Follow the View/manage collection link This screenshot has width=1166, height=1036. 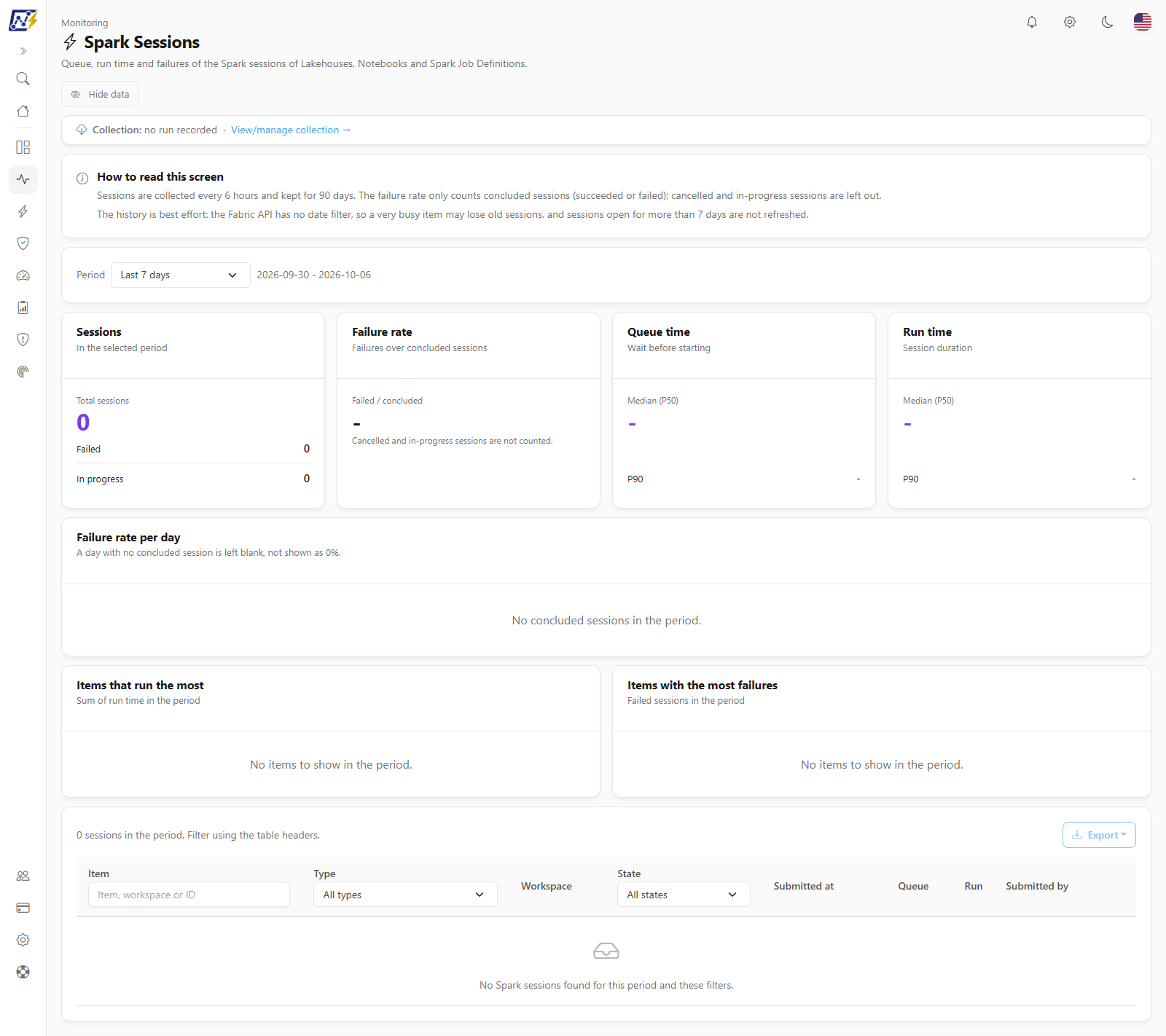click(x=291, y=130)
